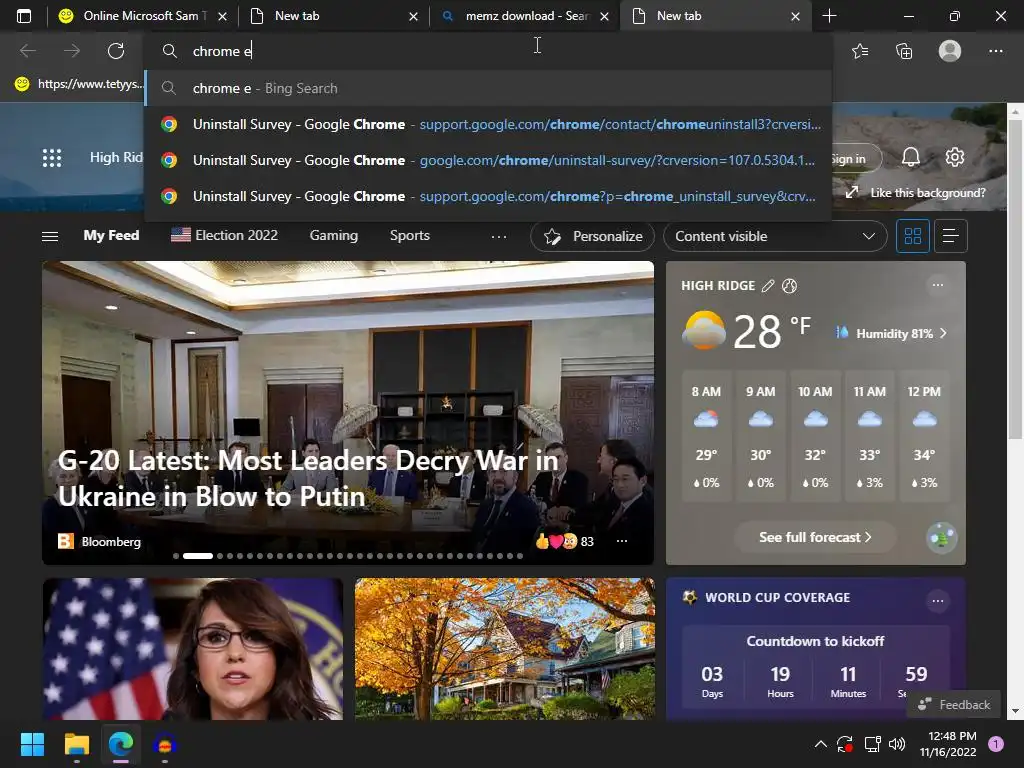This screenshot has height=768, width=1024.
Task: Select Gaming feed tab
Action: click(x=334, y=235)
